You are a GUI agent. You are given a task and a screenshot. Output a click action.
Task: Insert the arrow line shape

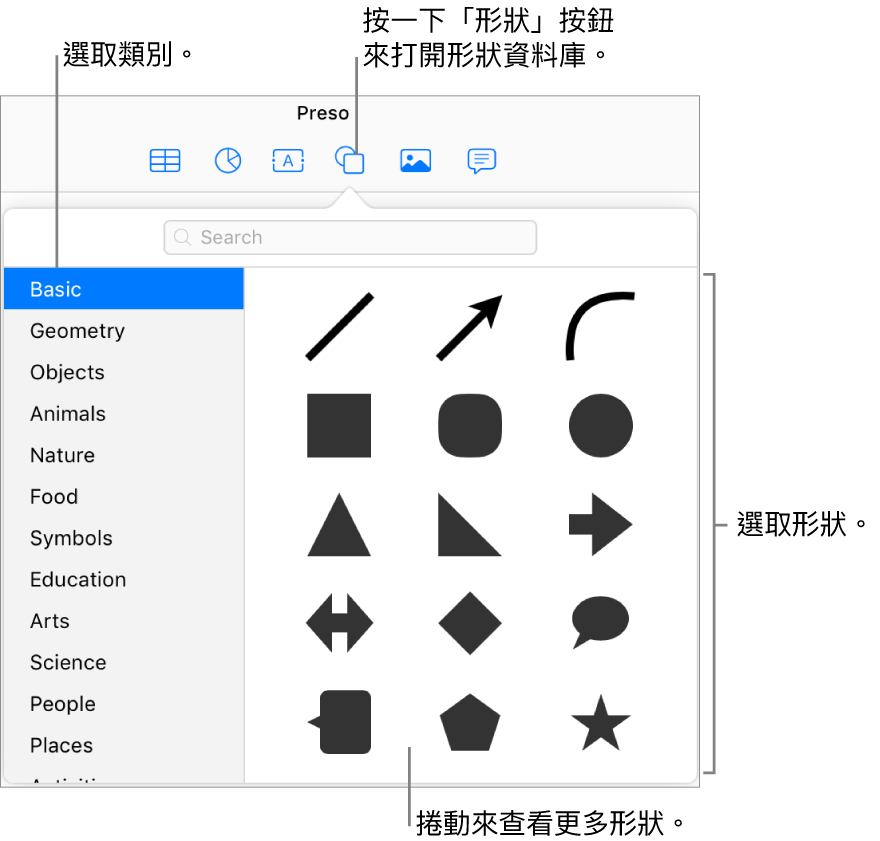pos(470,327)
